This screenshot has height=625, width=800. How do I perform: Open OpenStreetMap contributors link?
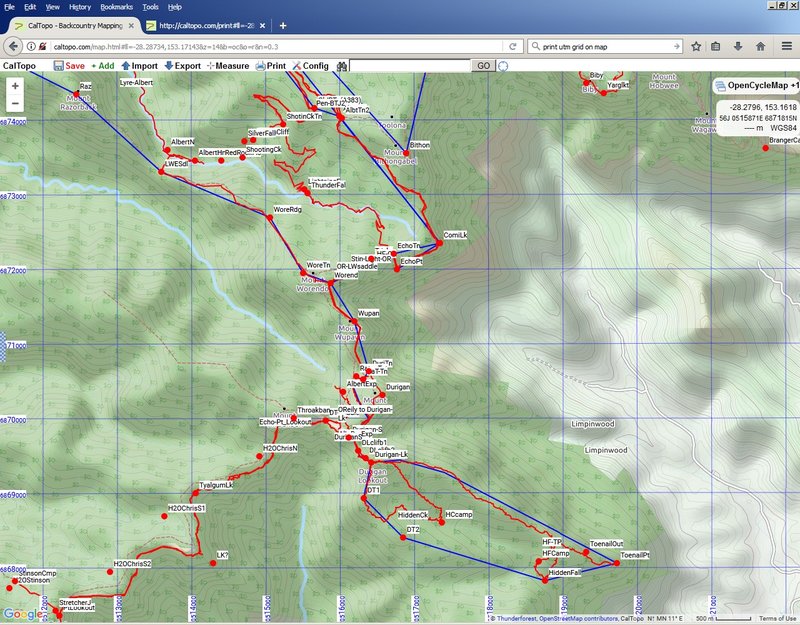click(x=578, y=618)
